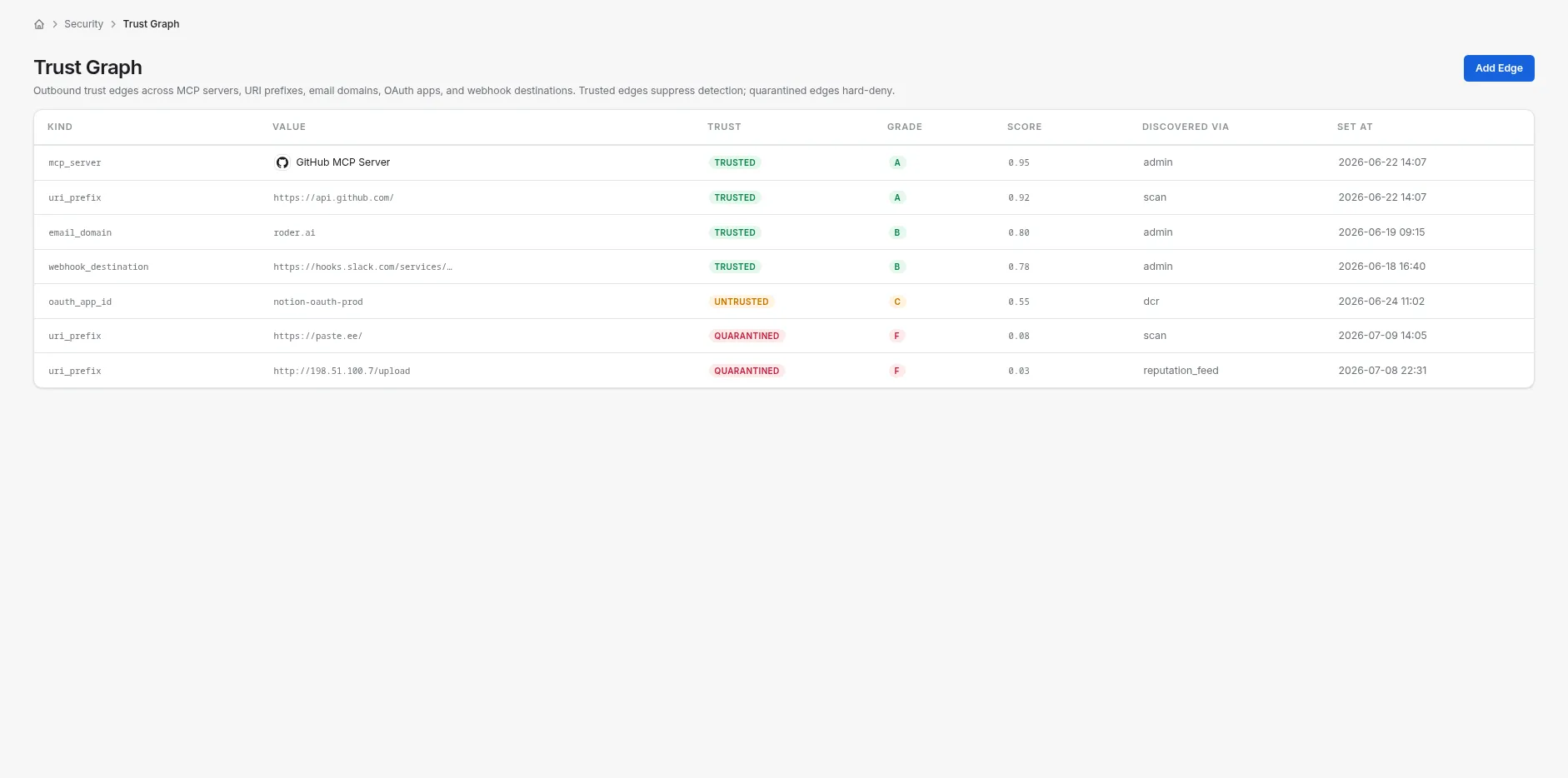The height and width of the screenshot is (778, 1568).
Task: Select the GitHub MCP Server value
Action: (x=343, y=162)
